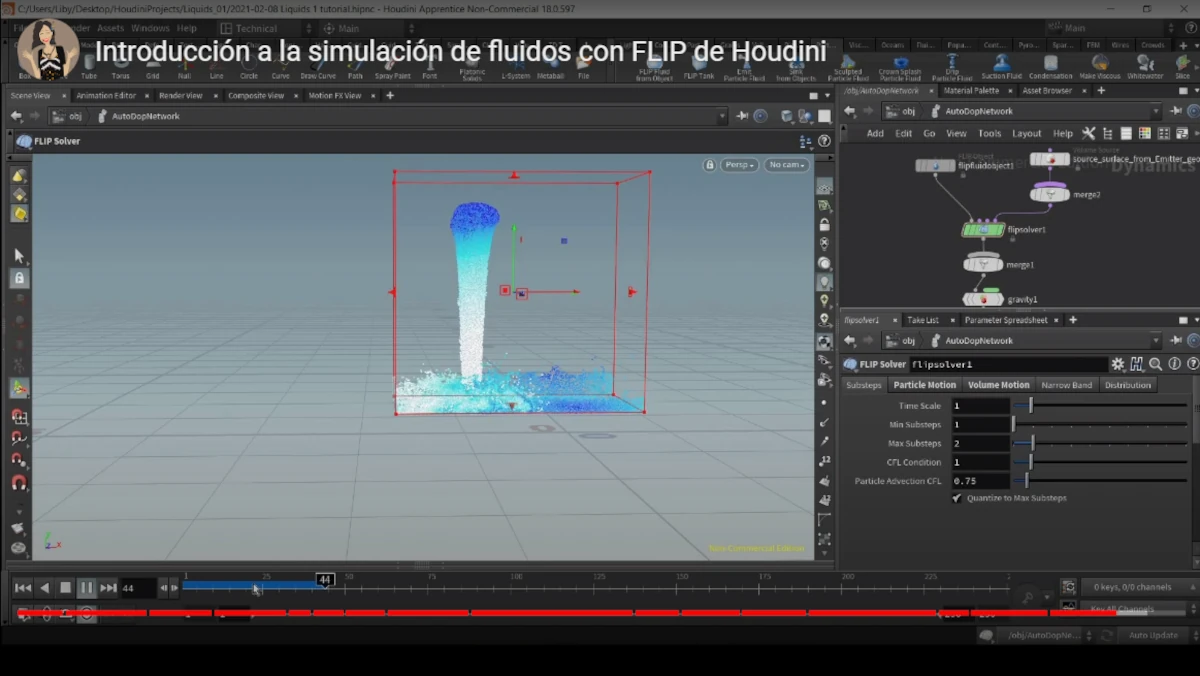Adjust the Max Substeps slider
1200x676 pixels.
pyautogui.click(x=1100, y=443)
